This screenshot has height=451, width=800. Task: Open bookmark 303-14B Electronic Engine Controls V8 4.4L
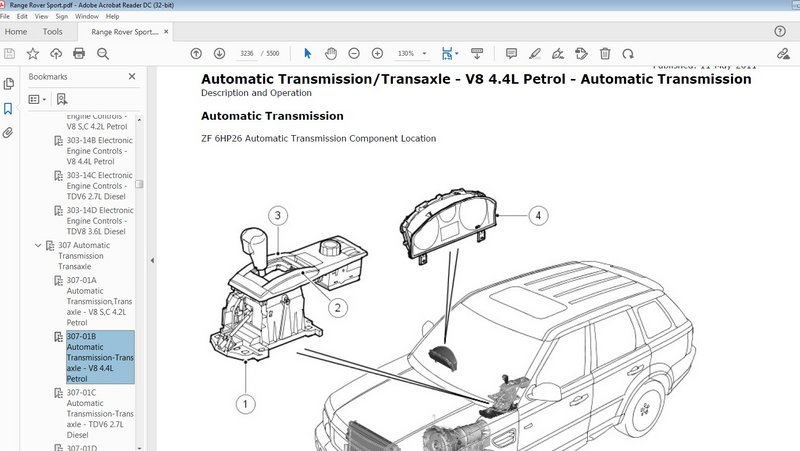99,151
